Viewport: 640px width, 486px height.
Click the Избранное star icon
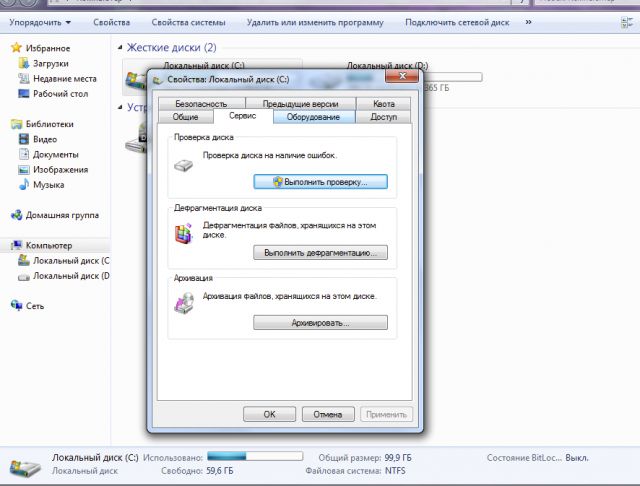[16, 48]
